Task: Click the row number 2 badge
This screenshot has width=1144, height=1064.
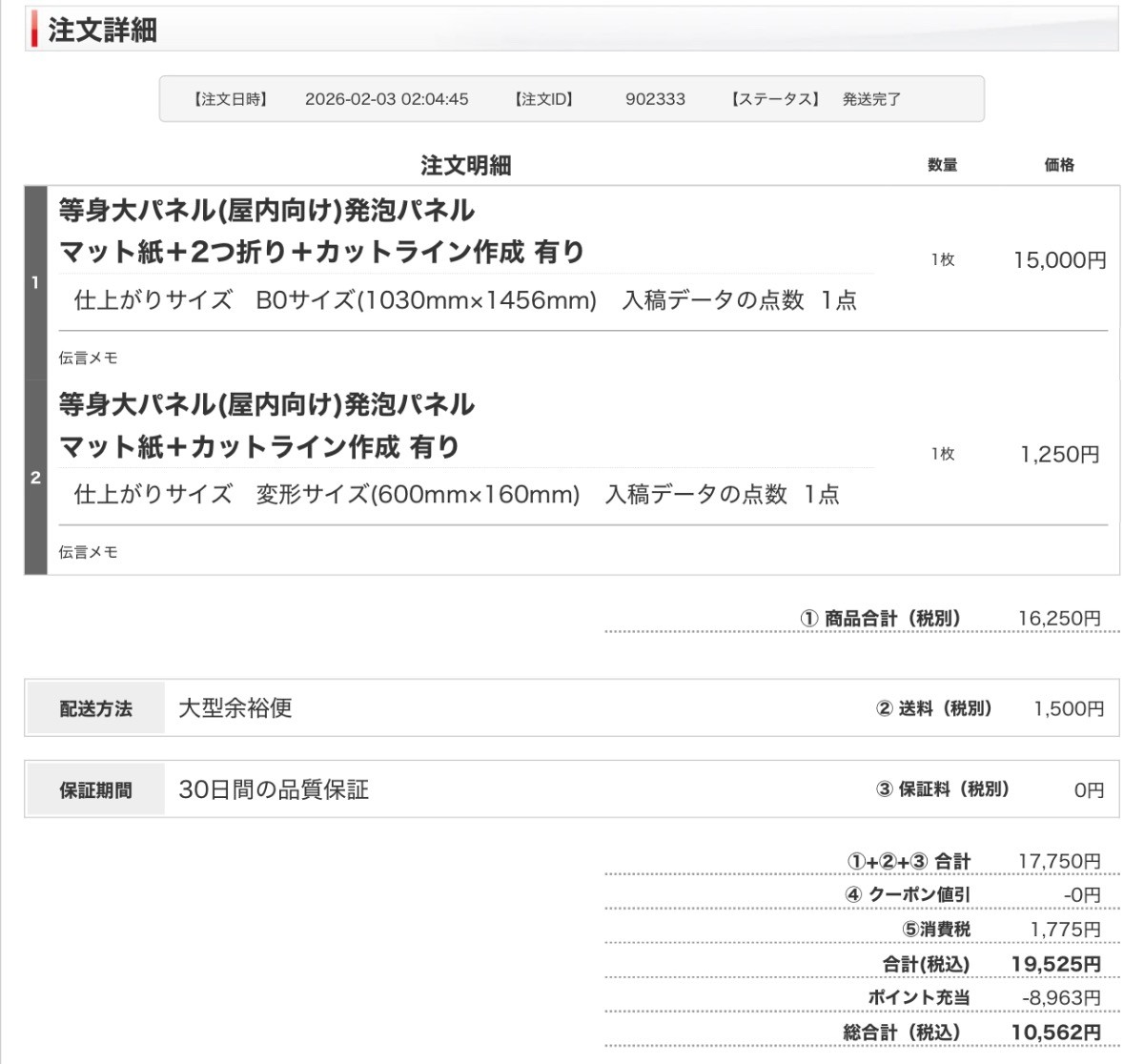Action: pos(35,478)
